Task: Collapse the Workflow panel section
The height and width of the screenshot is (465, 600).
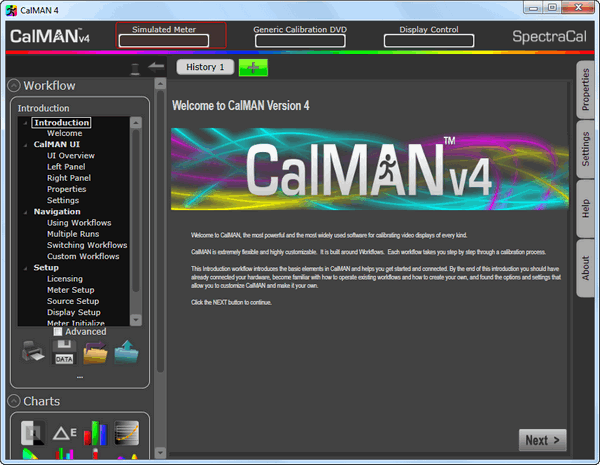Action: pos(14,86)
